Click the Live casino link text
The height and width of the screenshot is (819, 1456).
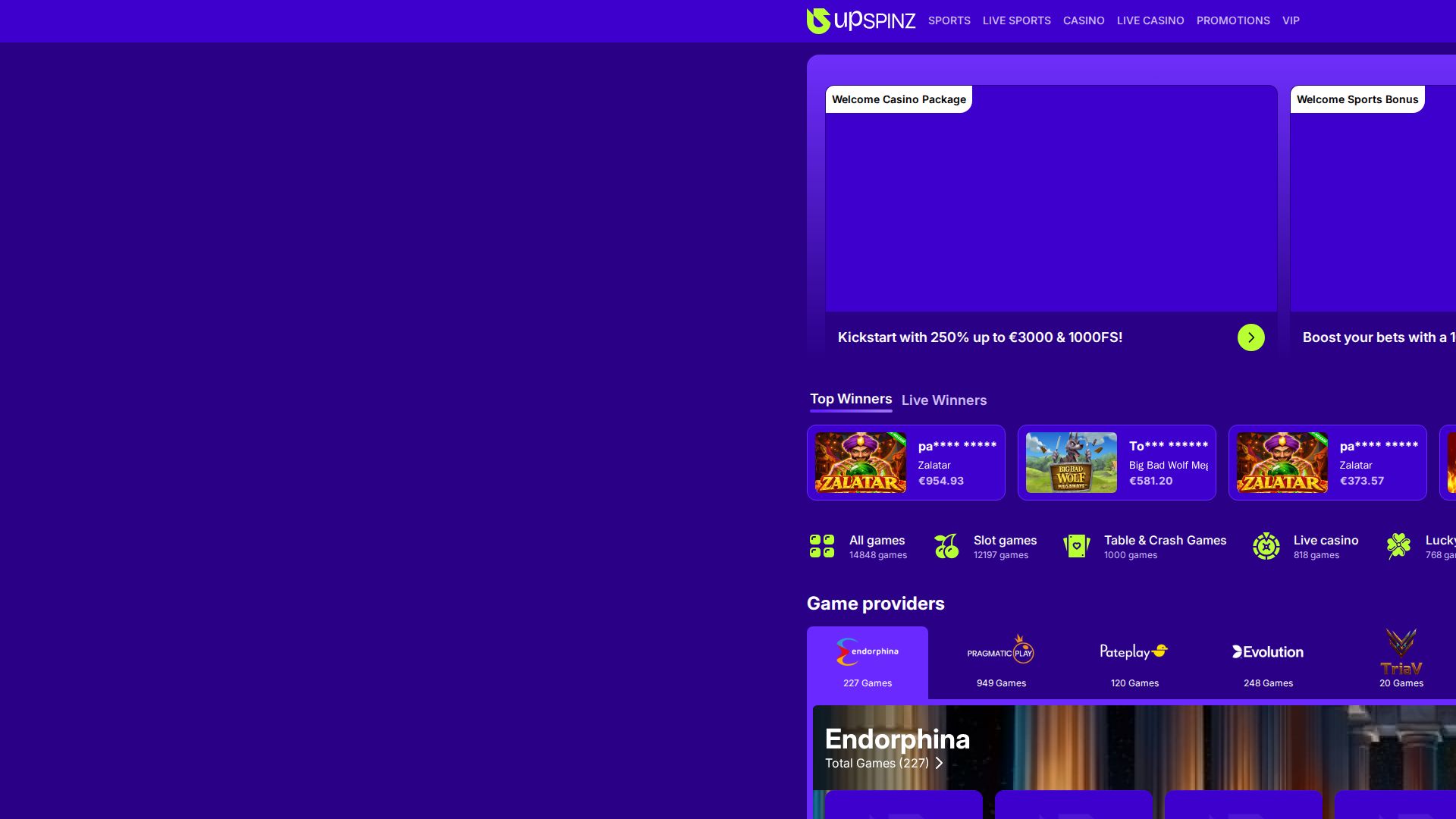(1326, 540)
